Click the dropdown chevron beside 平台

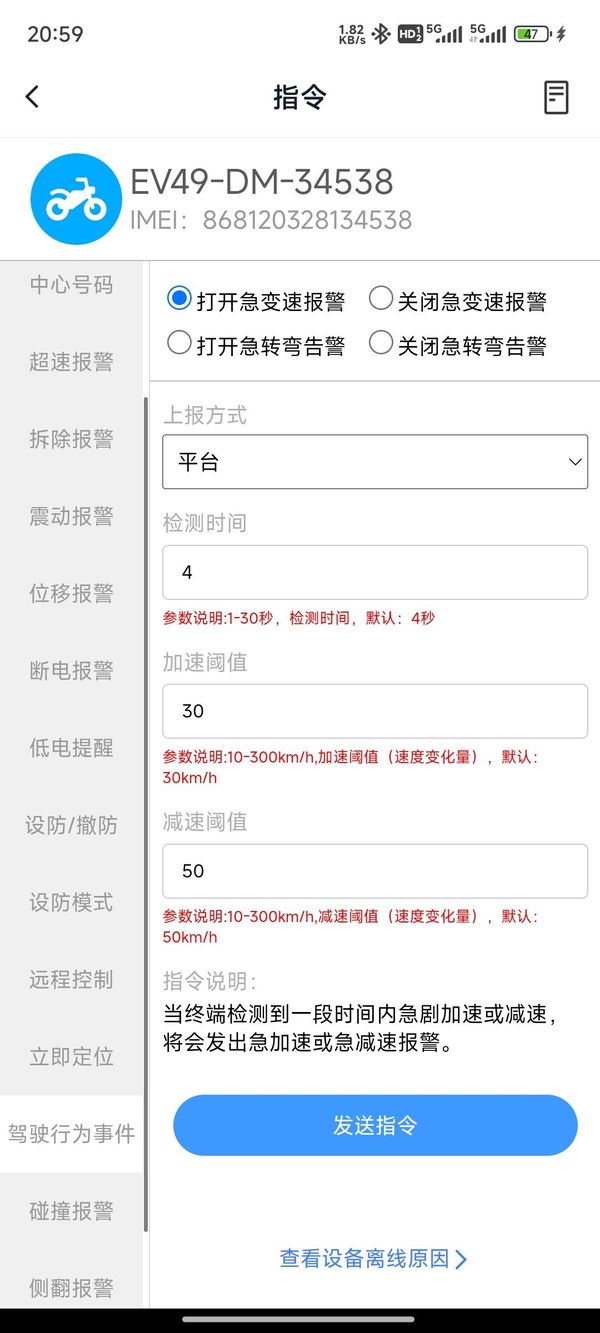pos(575,462)
